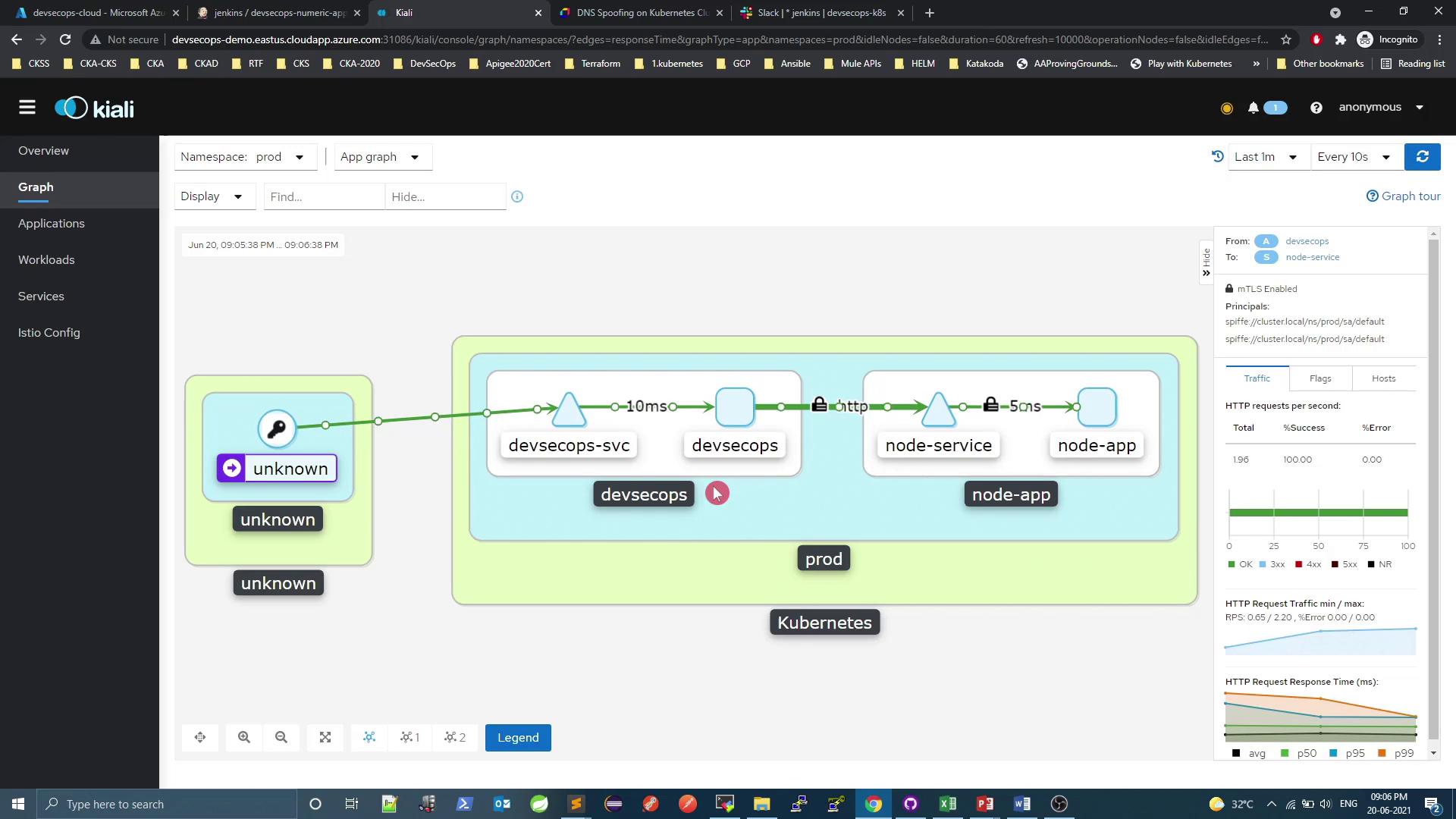
Task: Click the Find input field
Action: tap(324, 196)
